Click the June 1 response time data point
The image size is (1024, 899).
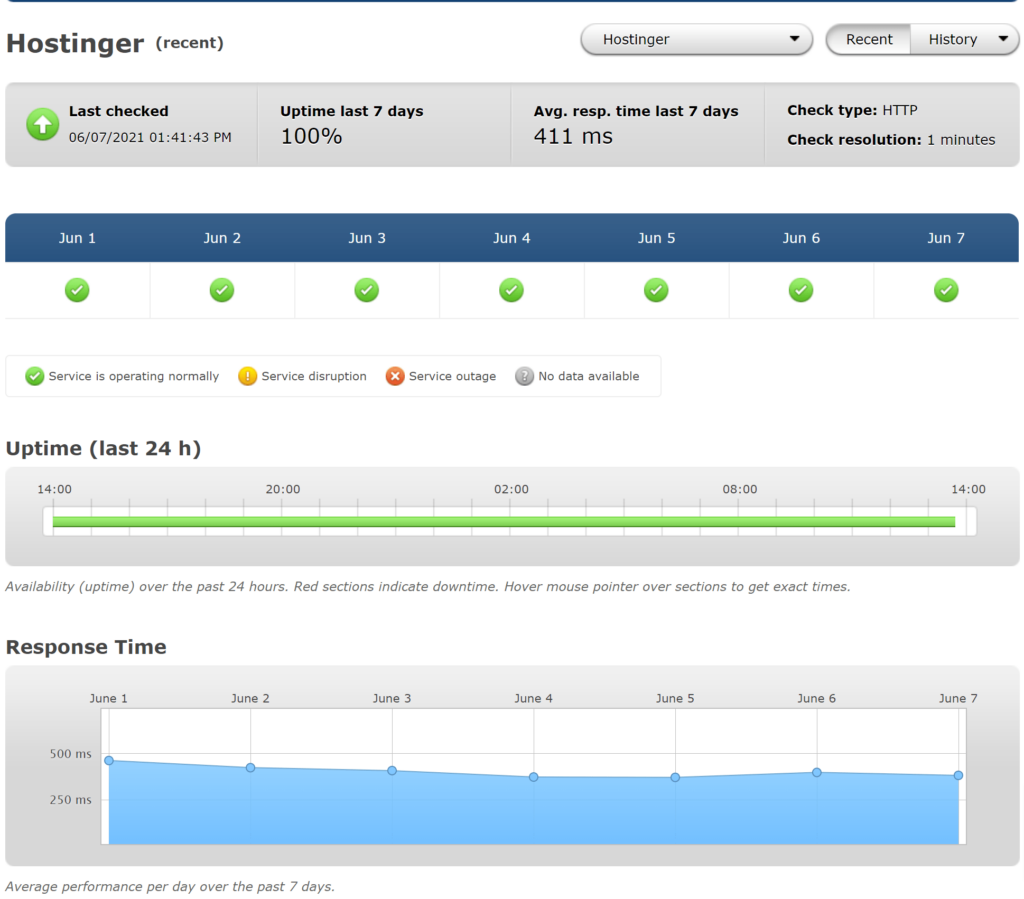(x=109, y=761)
